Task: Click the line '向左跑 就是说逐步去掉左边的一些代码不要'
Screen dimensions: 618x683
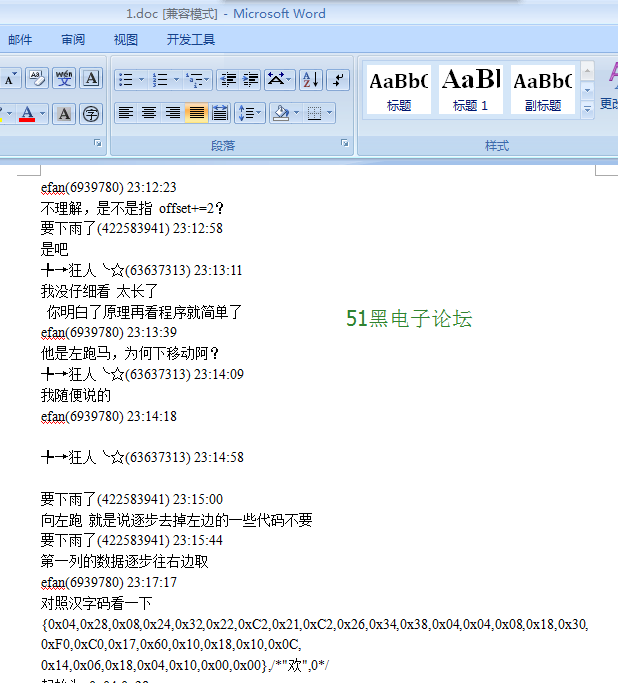Action: [177, 520]
